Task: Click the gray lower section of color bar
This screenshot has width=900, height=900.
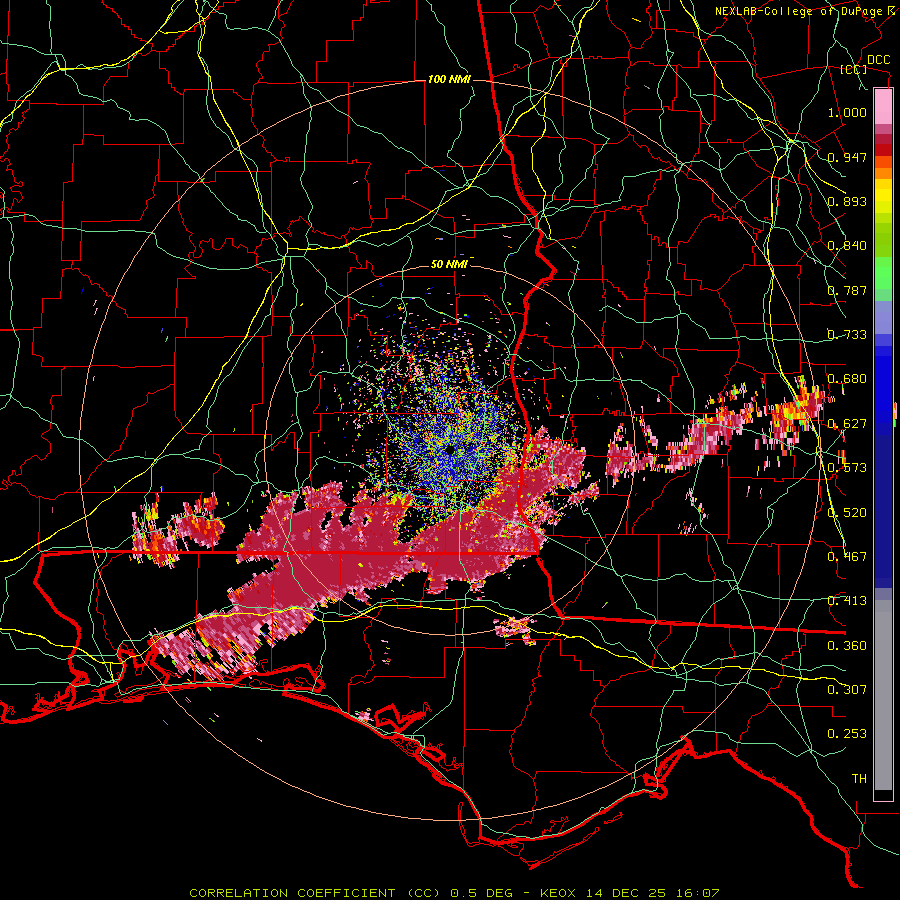Action: click(883, 695)
